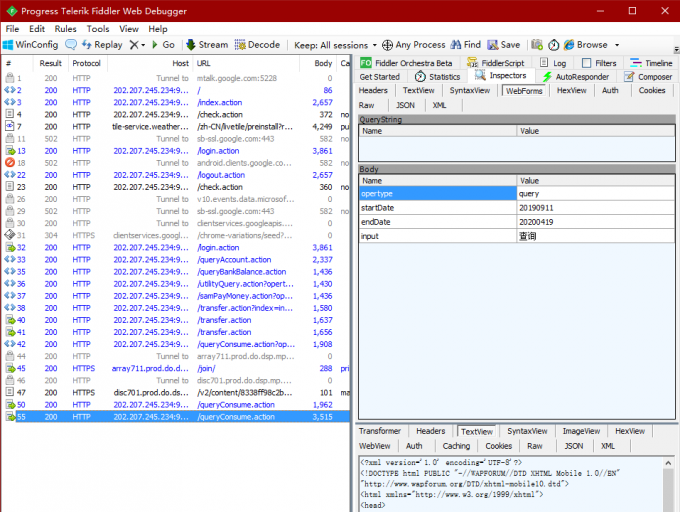Screen dimensions: 680x512
Task: Click lock icon of session 1 tunnel
Action: point(10,78)
